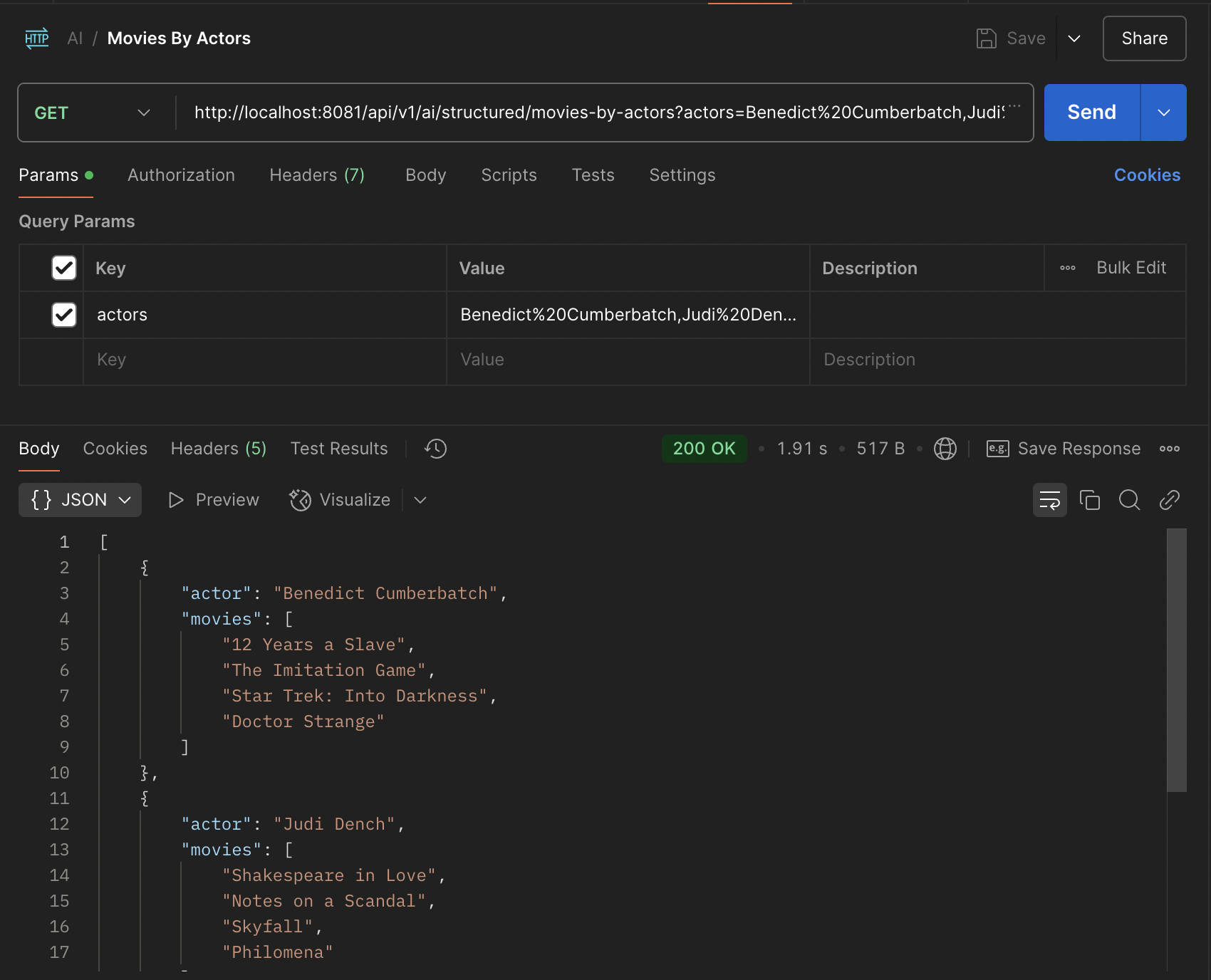This screenshot has height=980, width=1211.
Task: Click "Philomena" in the response
Action: click(278, 952)
